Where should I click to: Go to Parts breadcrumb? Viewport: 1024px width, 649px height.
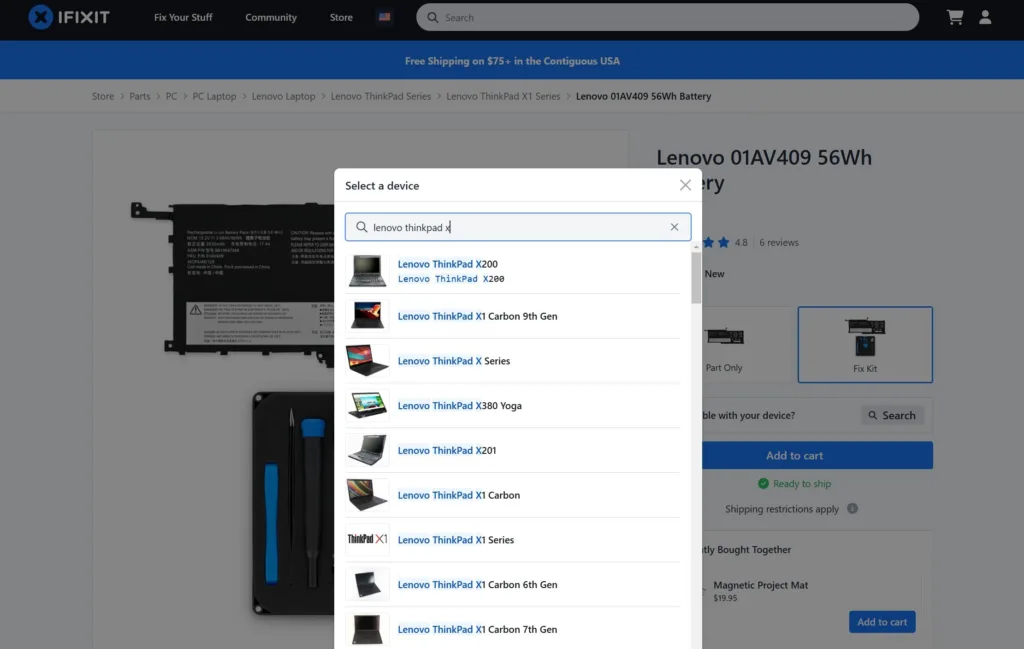coord(140,96)
